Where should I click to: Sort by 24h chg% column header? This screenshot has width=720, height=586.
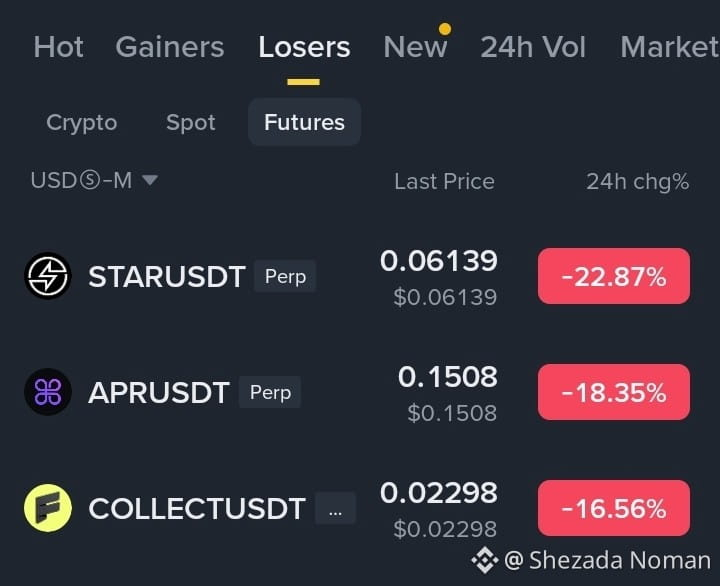(637, 181)
